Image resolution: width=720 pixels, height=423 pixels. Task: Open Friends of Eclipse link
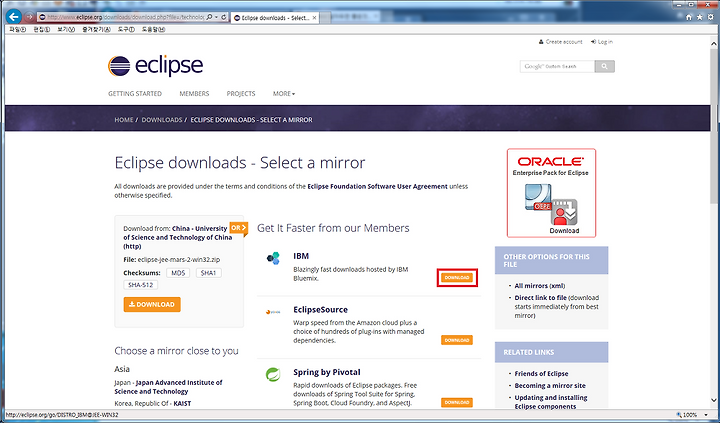[541, 374]
